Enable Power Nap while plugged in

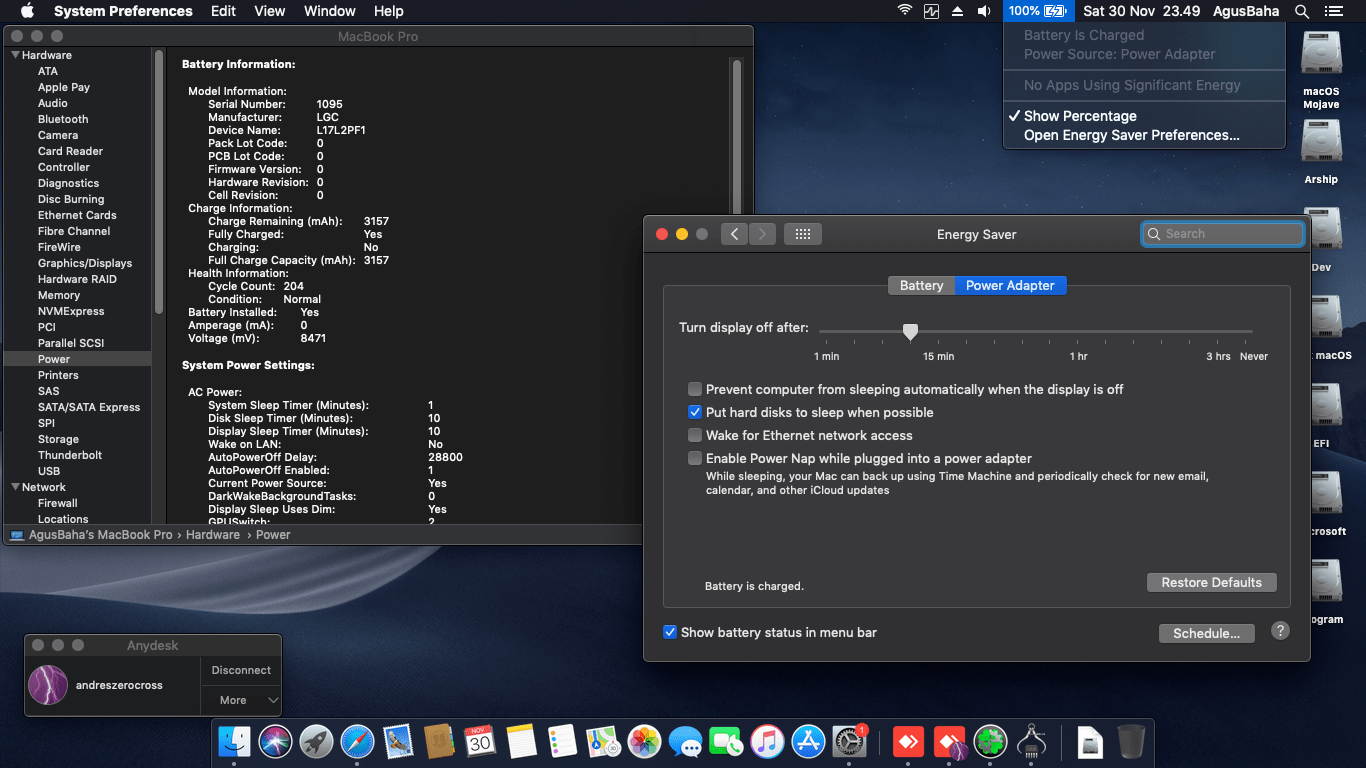[x=695, y=458]
